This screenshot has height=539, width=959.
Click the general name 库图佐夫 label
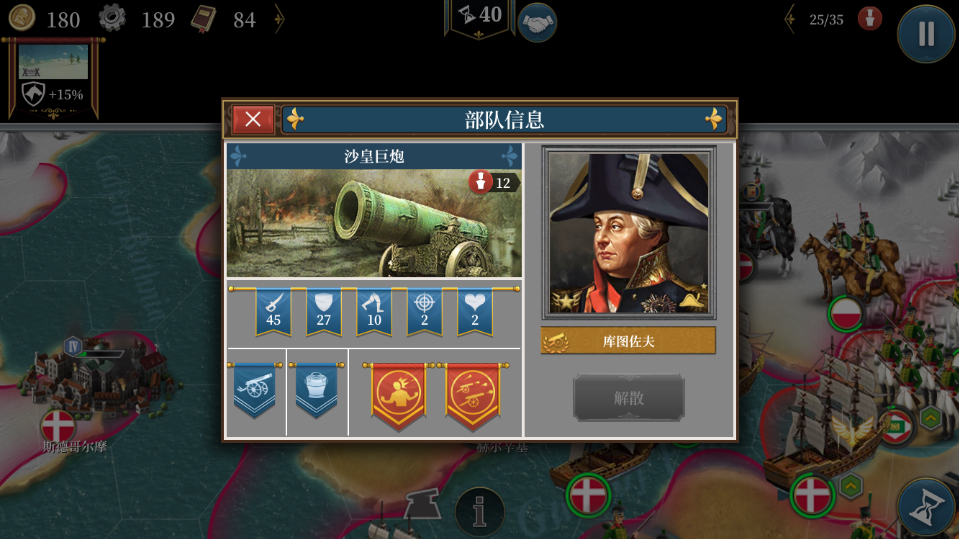(628, 341)
